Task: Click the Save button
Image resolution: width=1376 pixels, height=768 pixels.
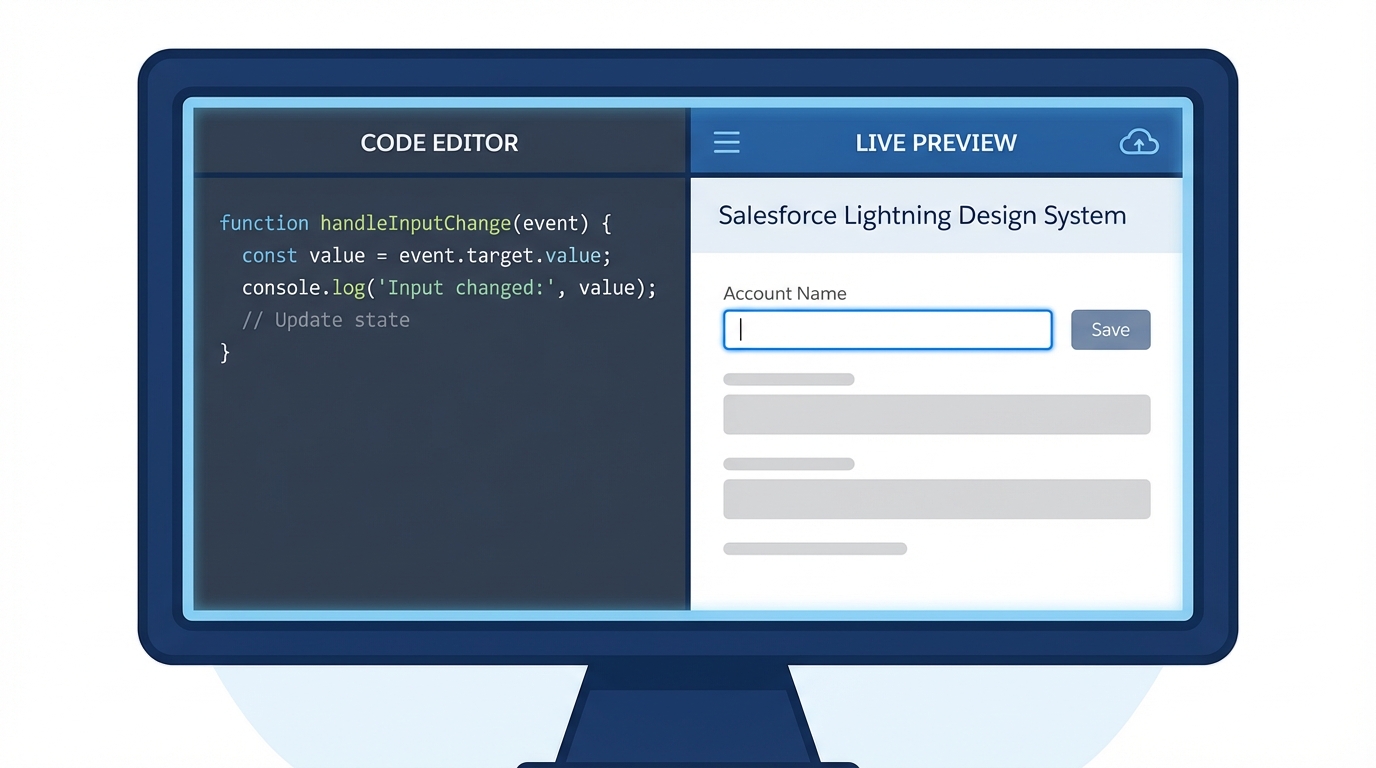Action: click(x=1111, y=330)
